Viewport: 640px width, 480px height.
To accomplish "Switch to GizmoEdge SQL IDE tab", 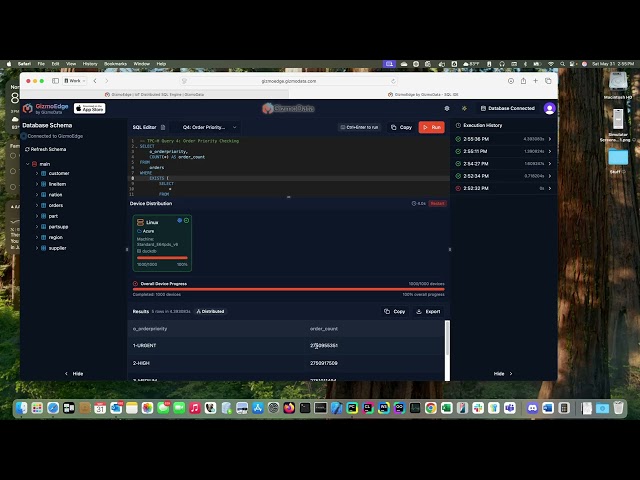I will point(423,94).
